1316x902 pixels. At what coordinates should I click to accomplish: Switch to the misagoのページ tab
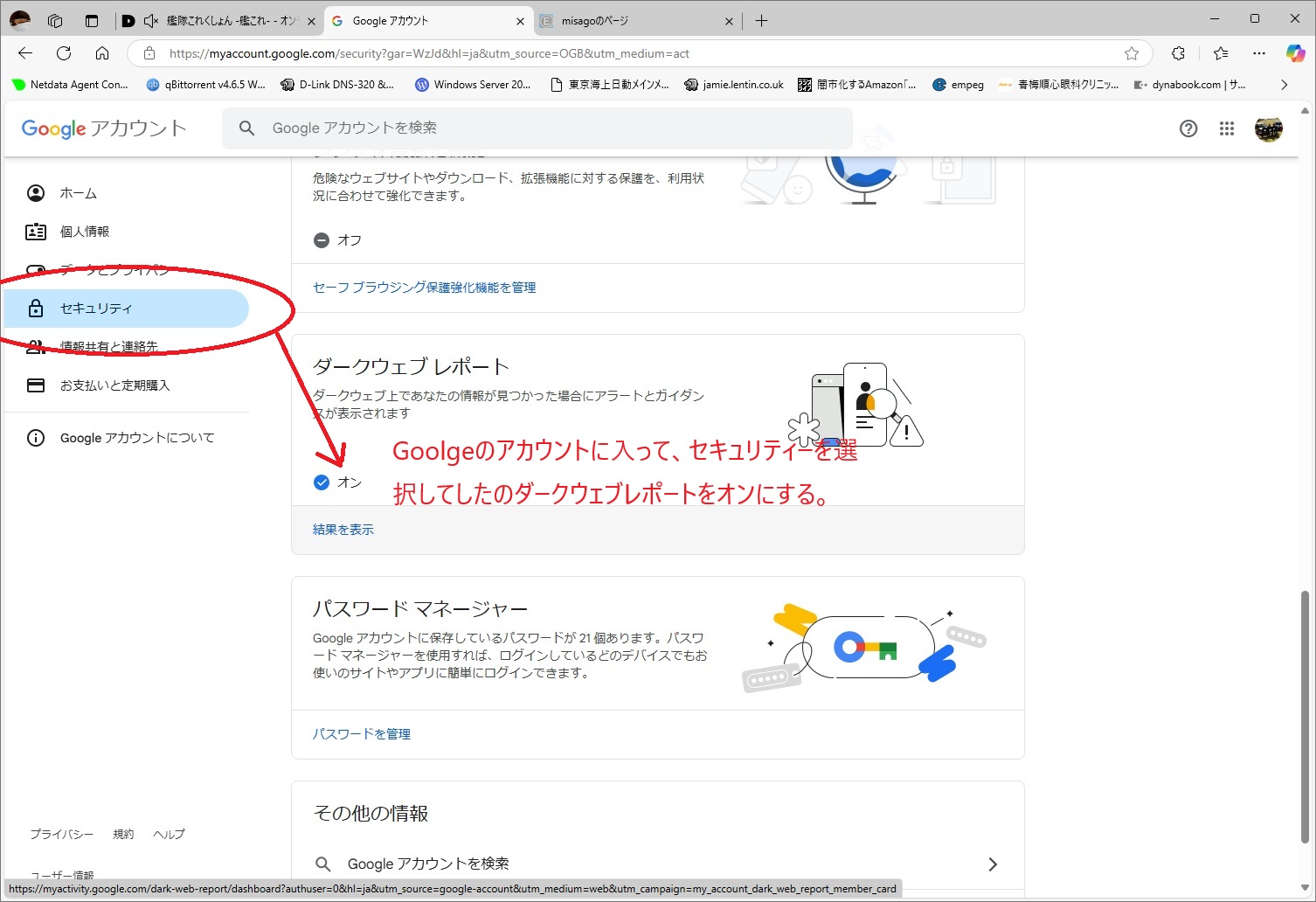pyautogui.click(x=636, y=20)
